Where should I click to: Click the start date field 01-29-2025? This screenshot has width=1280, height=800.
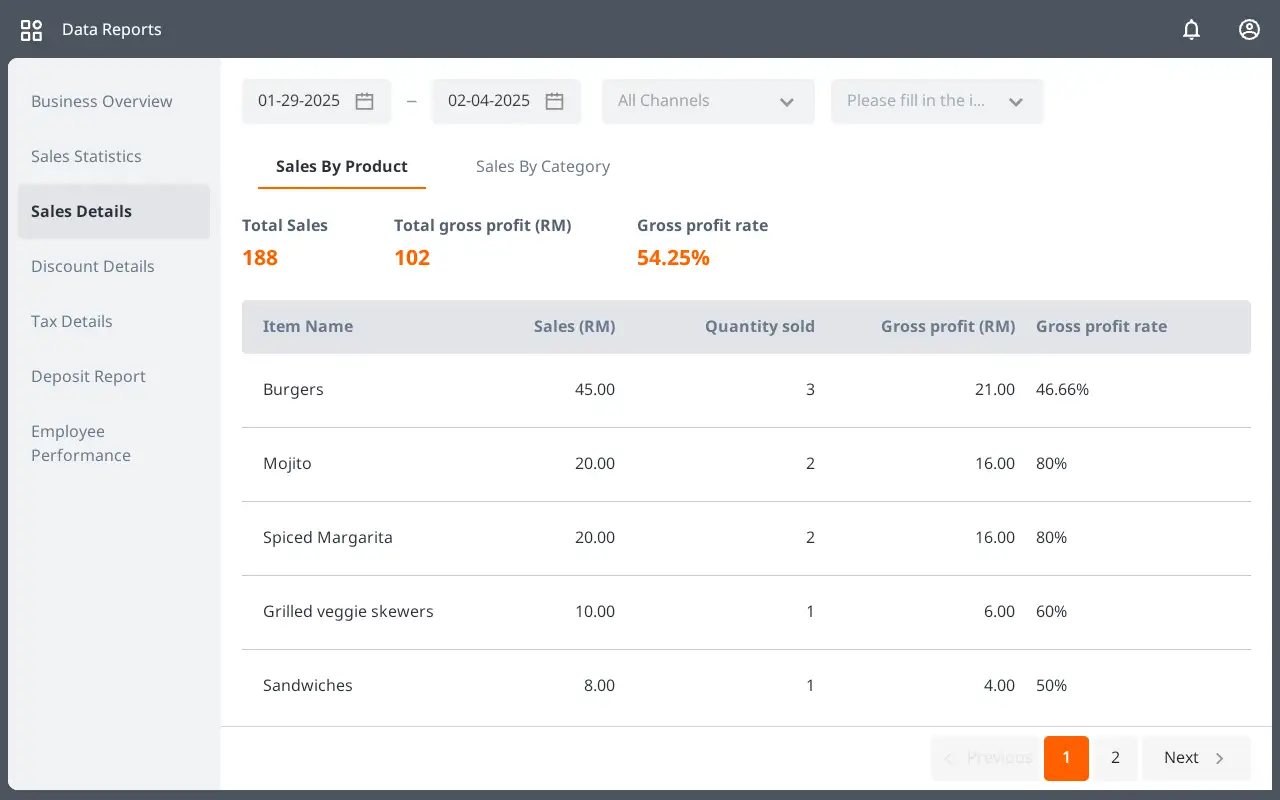299,101
